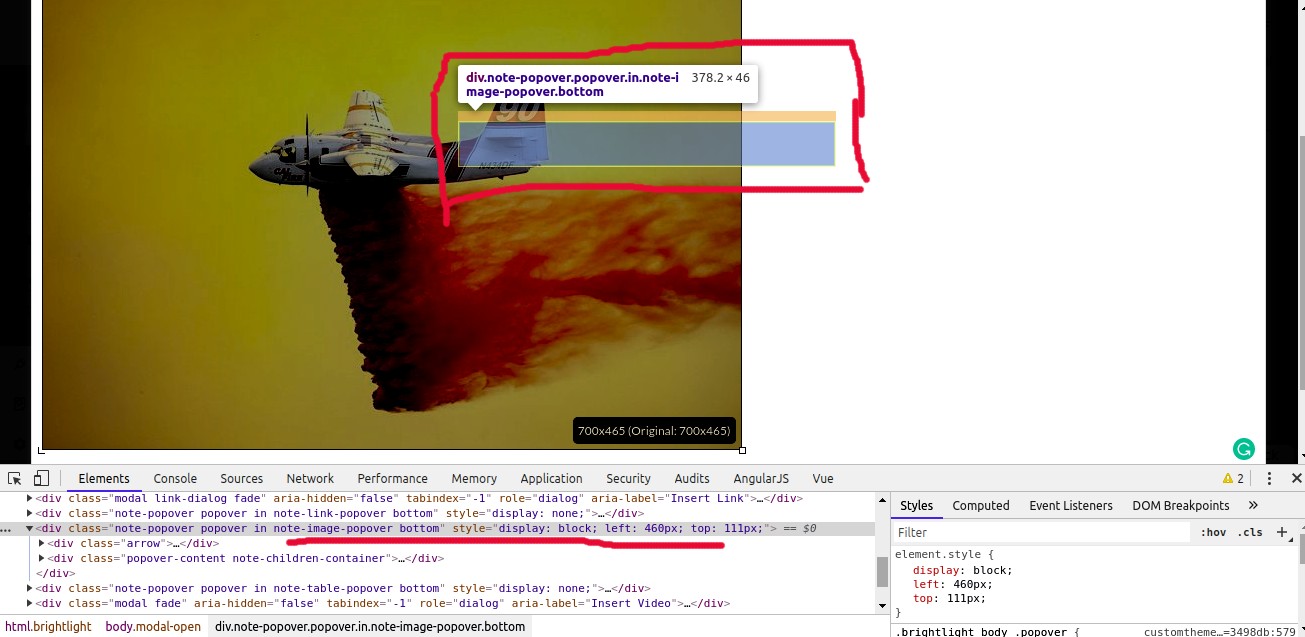Focus the Styles Filter input field
This screenshot has width=1305, height=637.
click(x=1040, y=532)
